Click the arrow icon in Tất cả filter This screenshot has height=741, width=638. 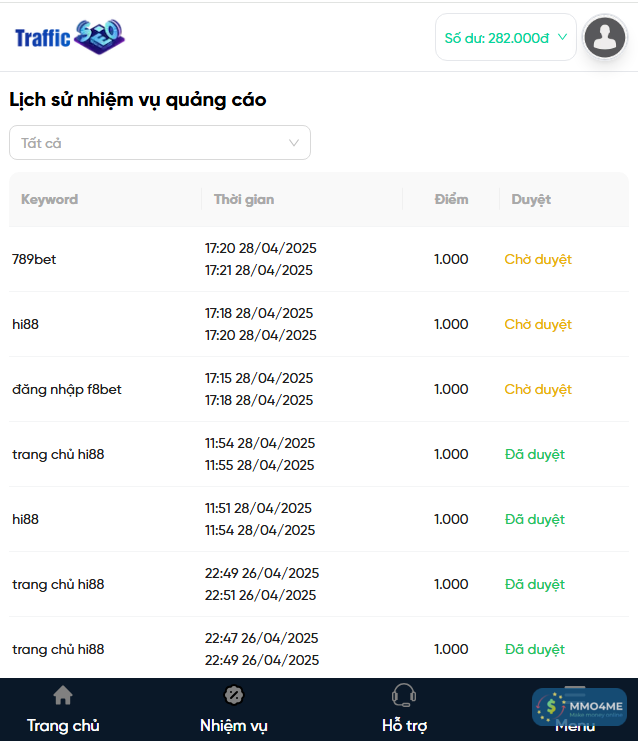(x=294, y=143)
